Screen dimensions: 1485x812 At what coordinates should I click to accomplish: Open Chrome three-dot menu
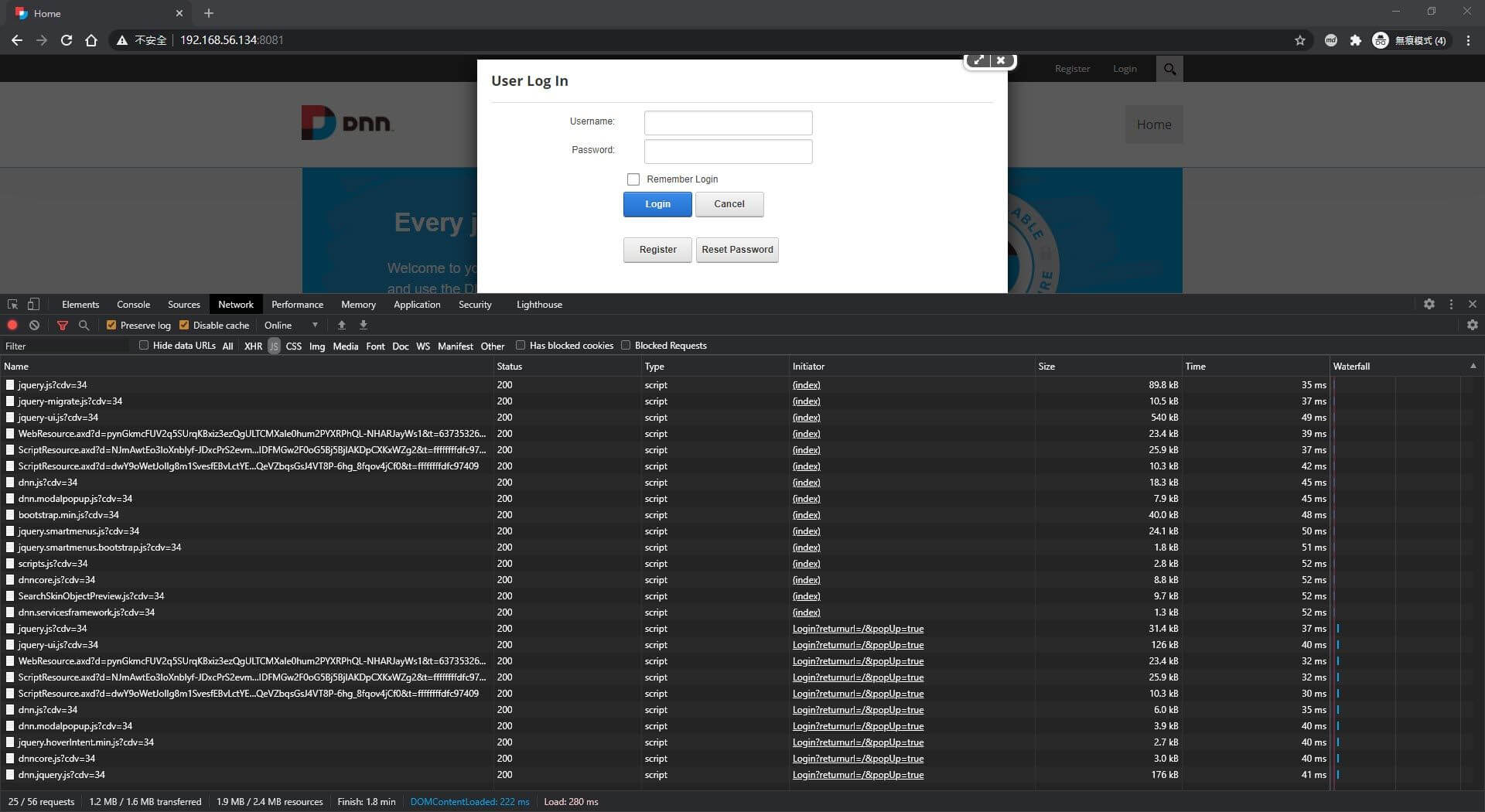(x=1468, y=40)
